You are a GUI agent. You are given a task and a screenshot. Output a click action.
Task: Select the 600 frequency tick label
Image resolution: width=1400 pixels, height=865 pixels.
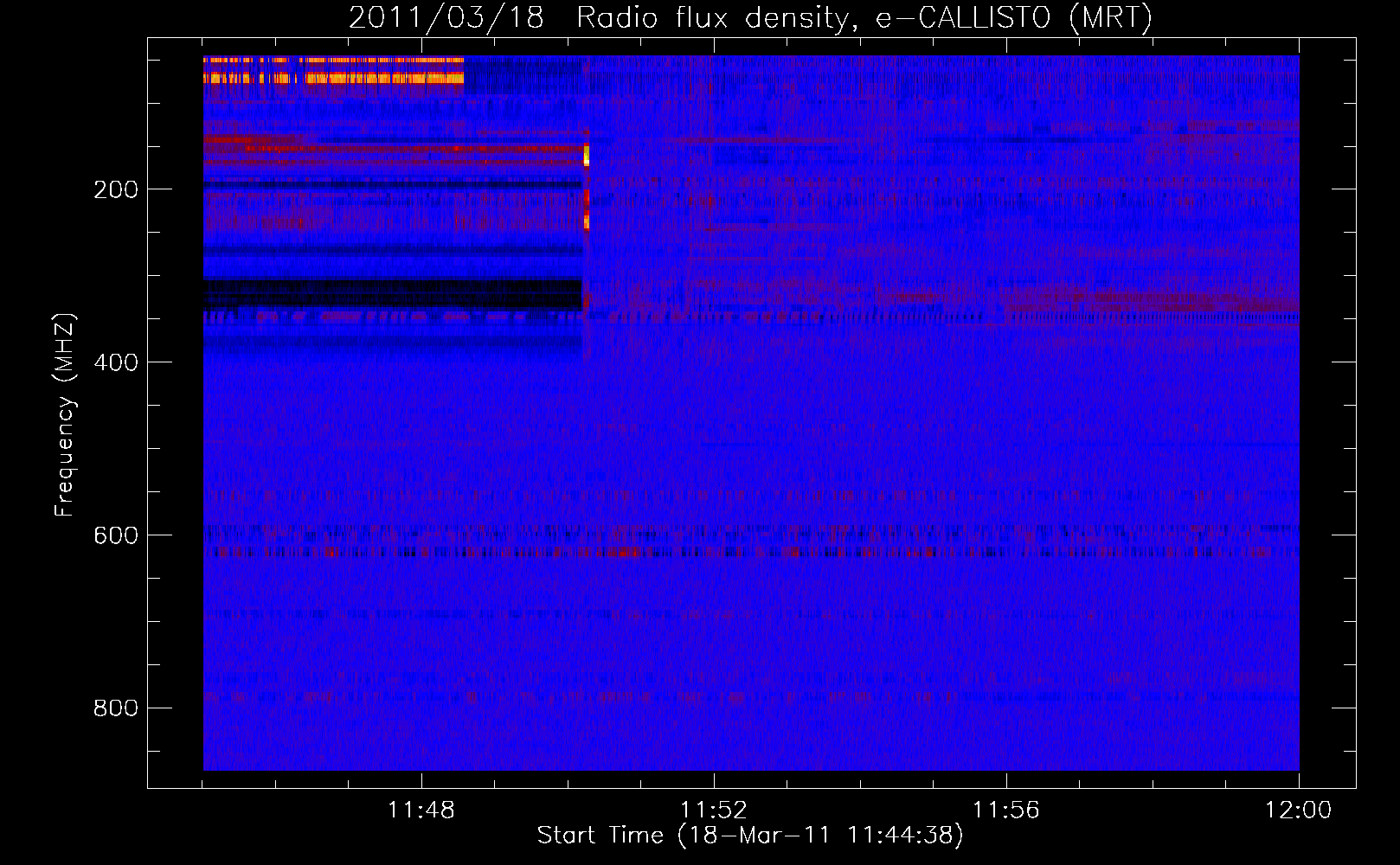pyautogui.click(x=116, y=535)
